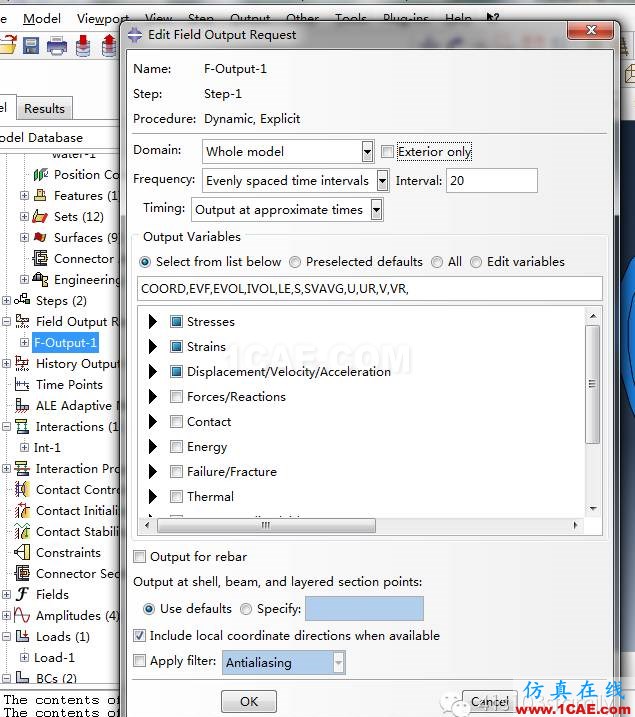
Task: Open the Antialiasing filter dropdown
Action: click(338, 663)
